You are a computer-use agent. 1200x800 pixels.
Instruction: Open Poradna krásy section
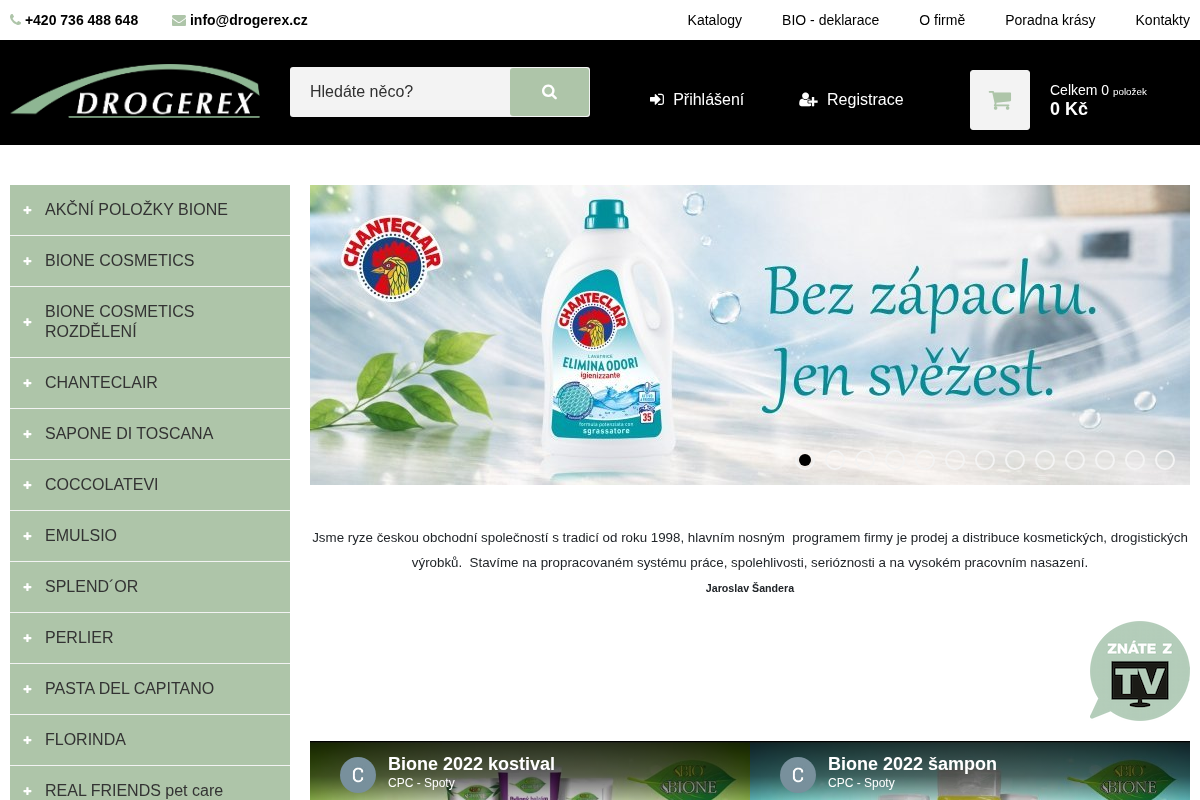pyautogui.click(x=1050, y=20)
